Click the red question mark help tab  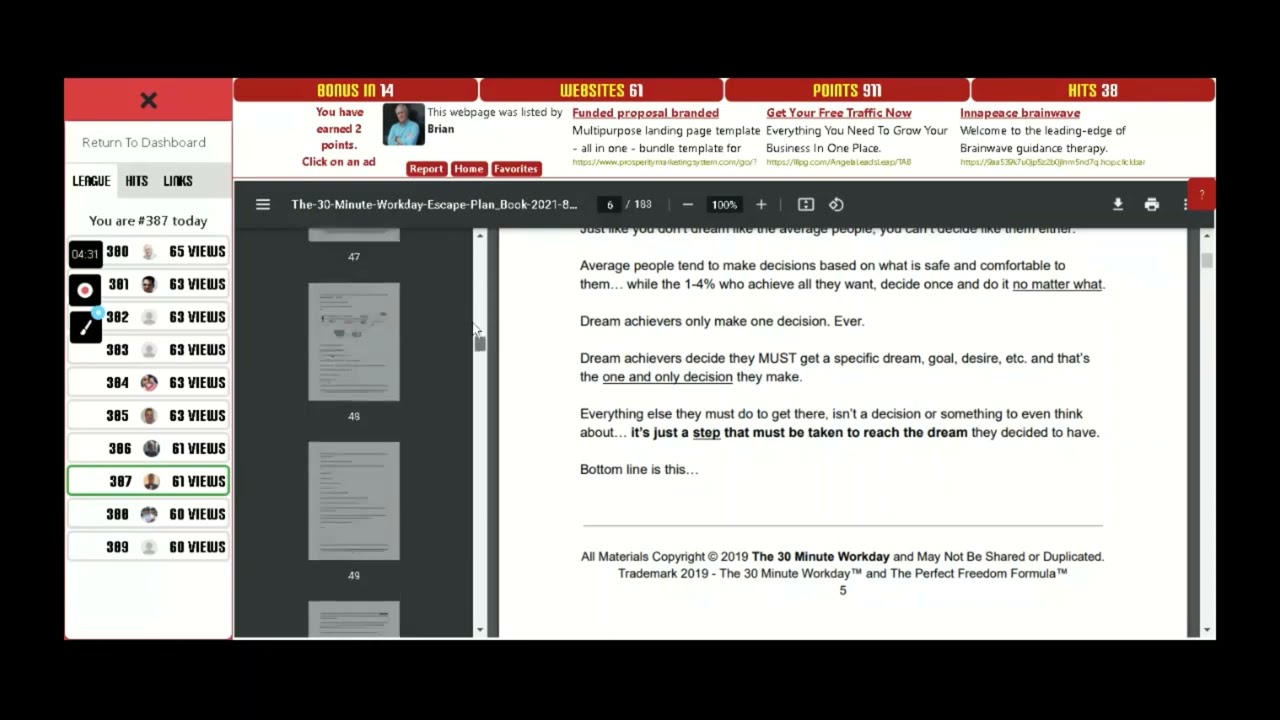point(1202,194)
